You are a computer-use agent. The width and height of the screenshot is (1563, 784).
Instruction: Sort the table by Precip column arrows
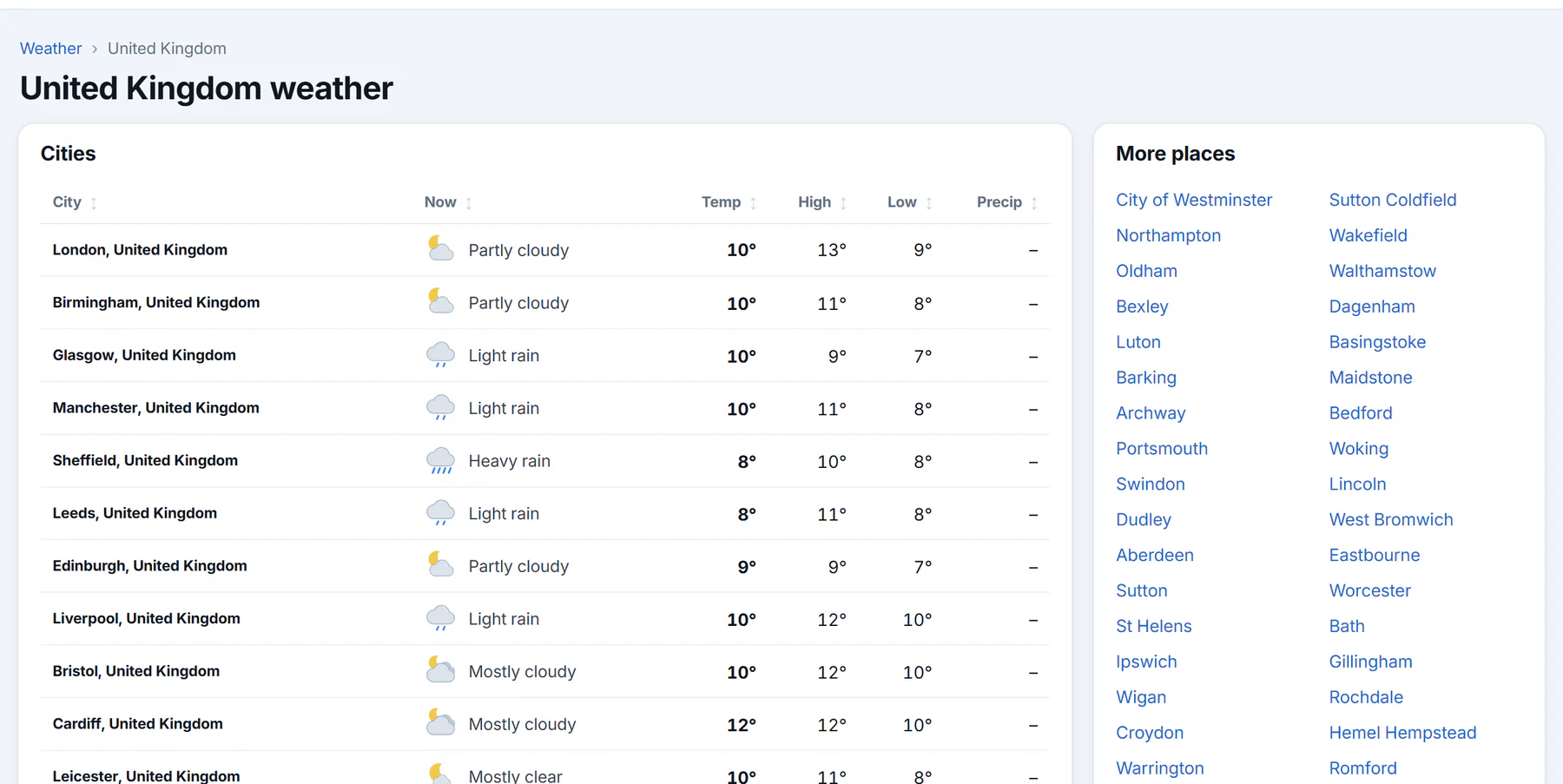1034,203
